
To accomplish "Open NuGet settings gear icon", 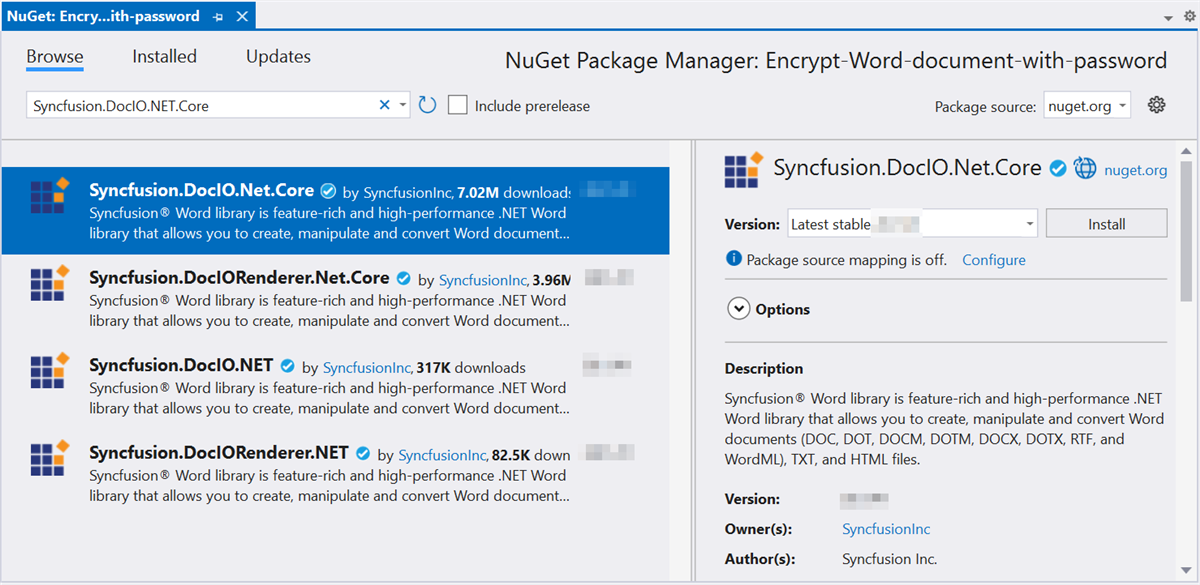I will tap(1157, 105).
